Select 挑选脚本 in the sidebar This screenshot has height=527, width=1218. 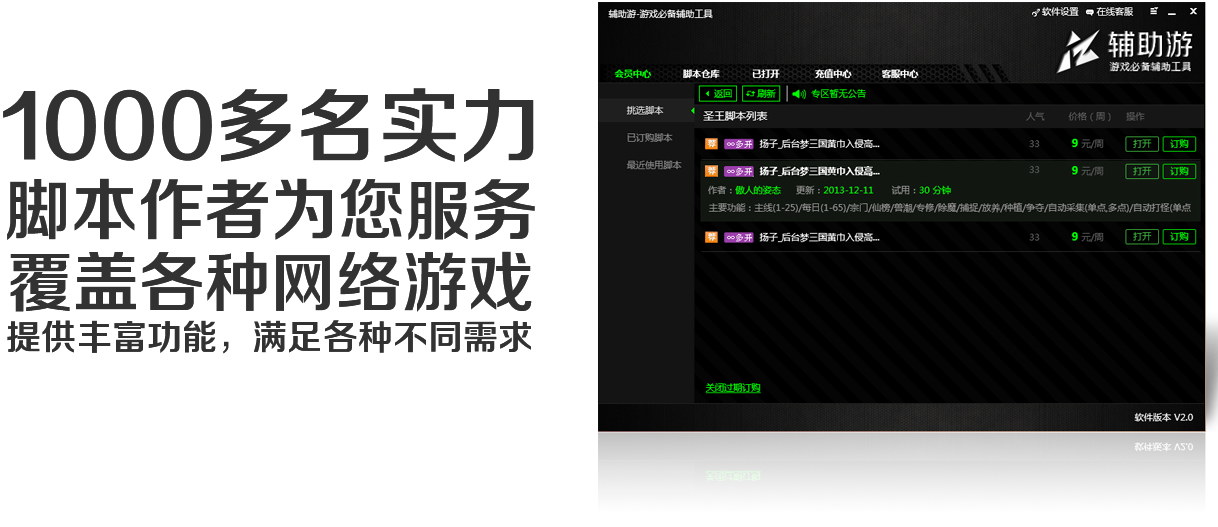[645, 110]
